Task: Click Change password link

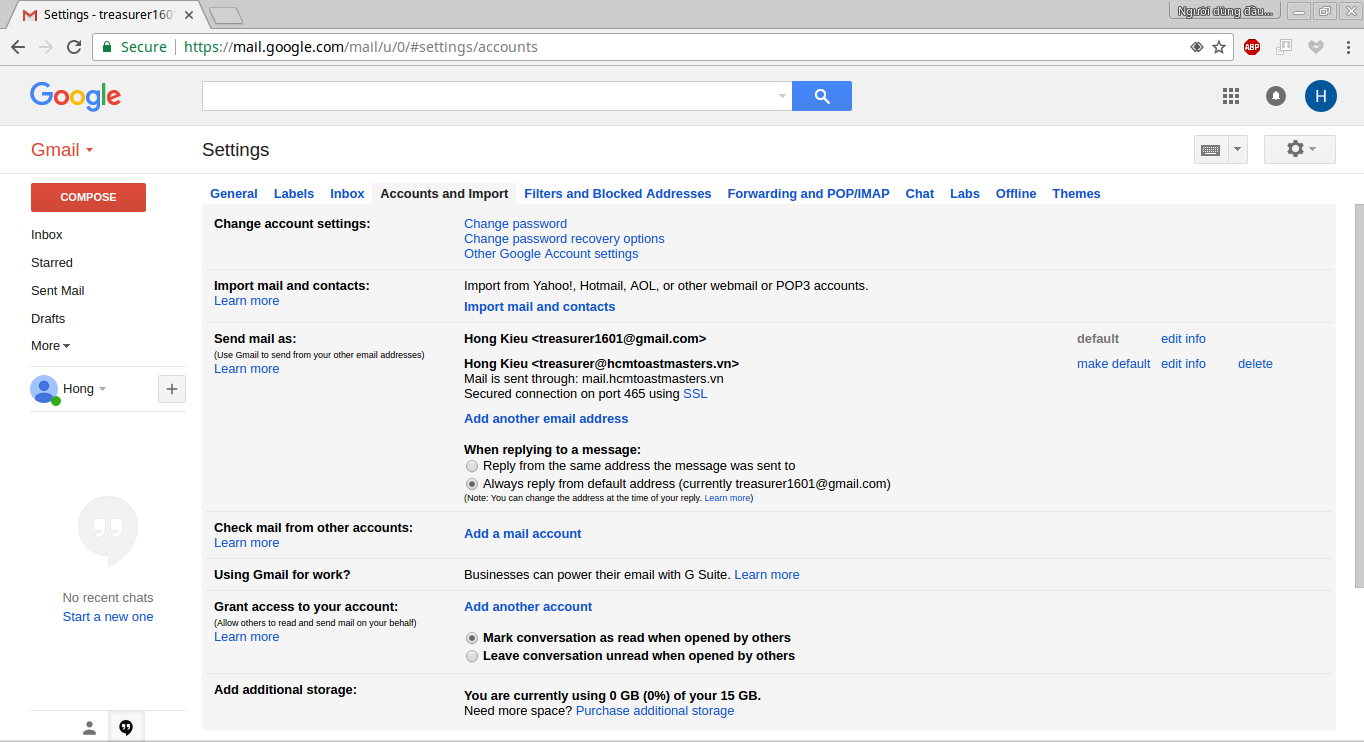Action: 515,224
